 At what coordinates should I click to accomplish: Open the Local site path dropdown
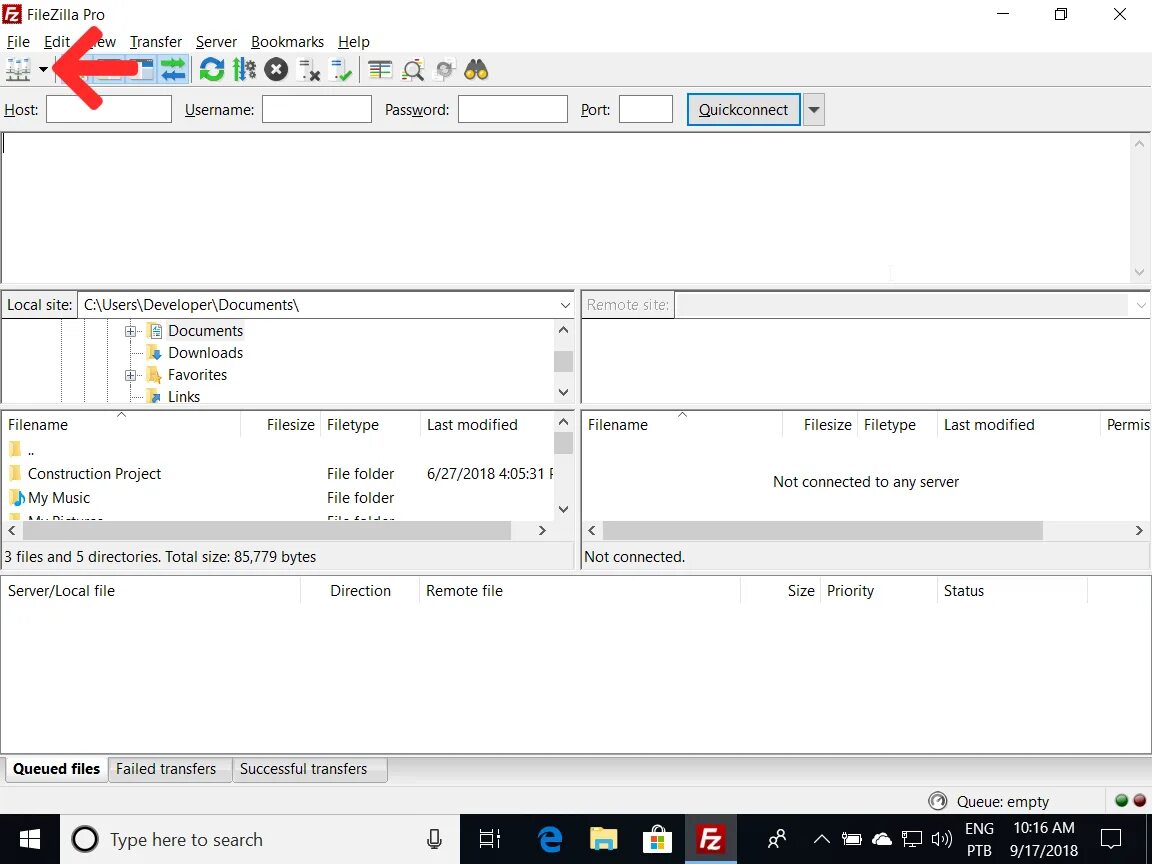point(565,305)
